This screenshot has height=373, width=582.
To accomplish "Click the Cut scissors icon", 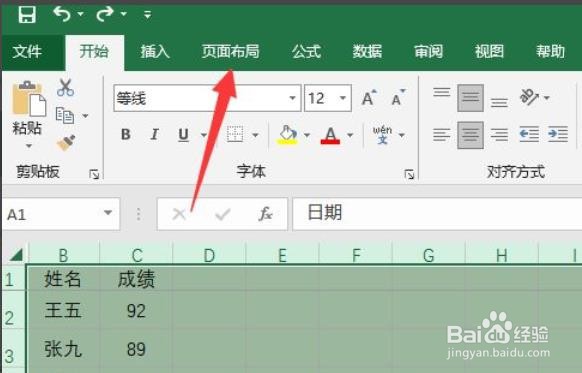I will pyautogui.click(x=65, y=88).
